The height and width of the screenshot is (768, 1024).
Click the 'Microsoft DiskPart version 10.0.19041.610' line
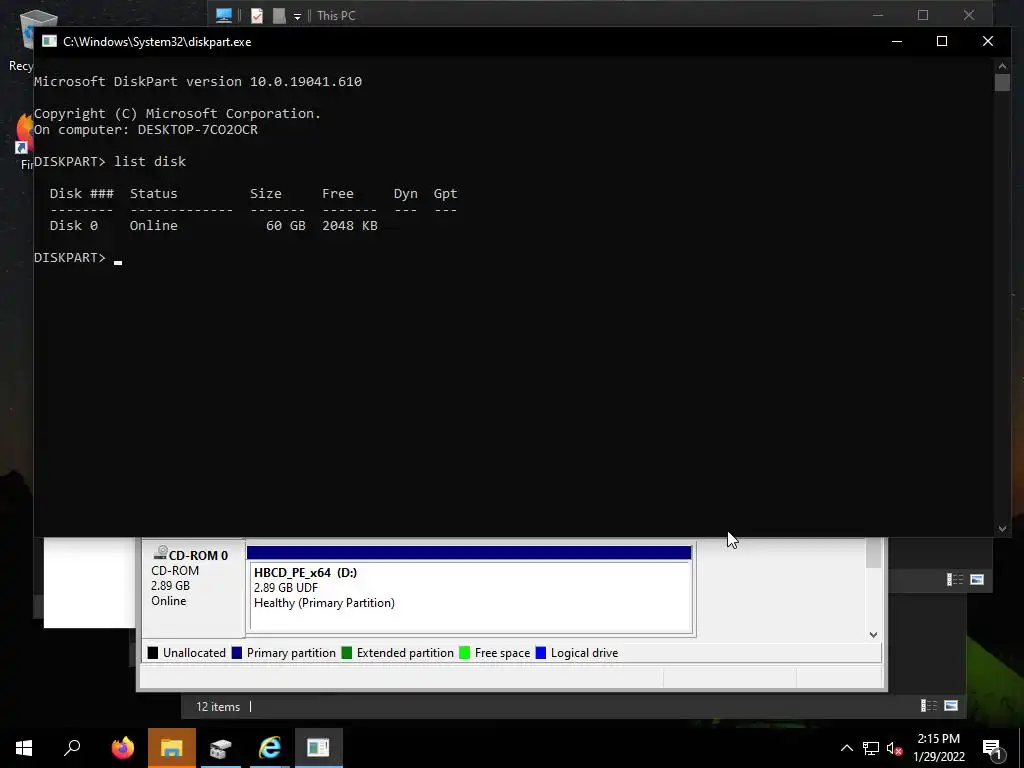tap(198, 82)
